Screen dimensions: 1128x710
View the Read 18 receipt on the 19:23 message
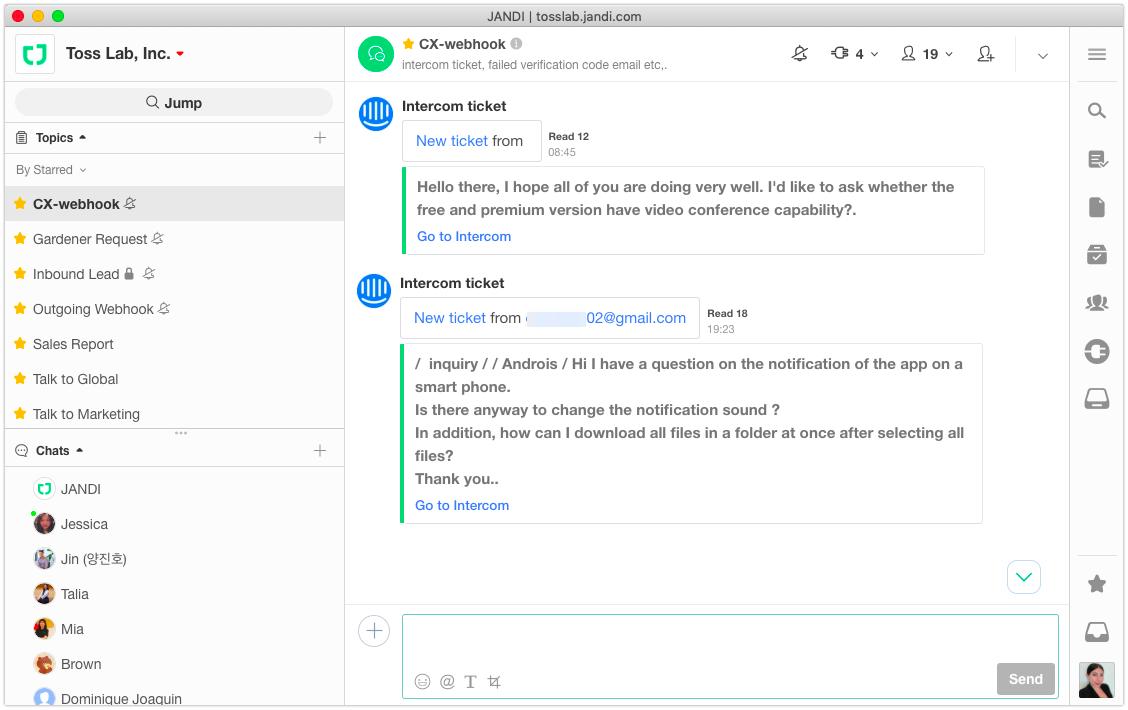coord(727,314)
